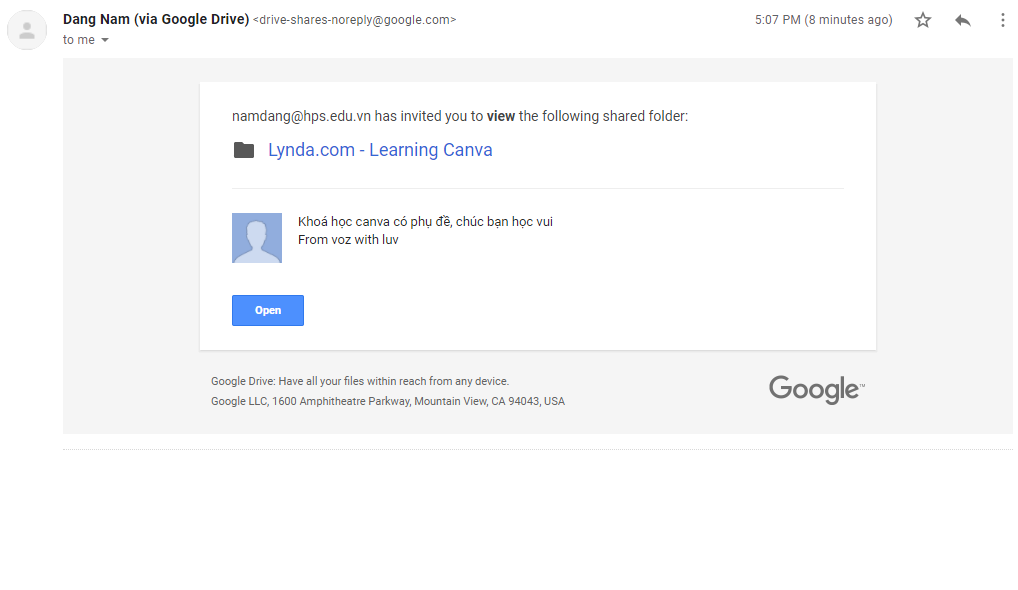
Task: Click the 'Google Drive: Have all your files' text
Action: pos(360,381)
